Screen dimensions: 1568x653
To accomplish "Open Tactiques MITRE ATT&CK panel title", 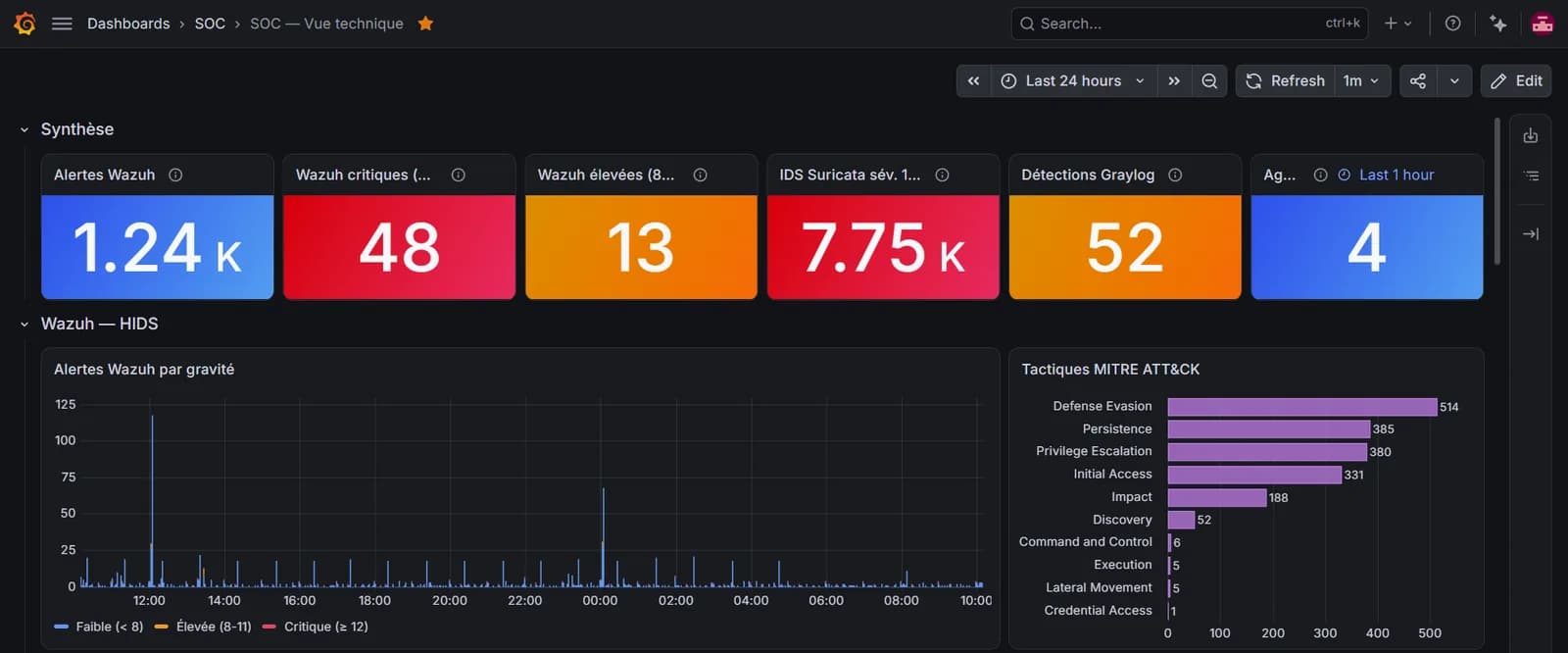I will coord(1110,370).
